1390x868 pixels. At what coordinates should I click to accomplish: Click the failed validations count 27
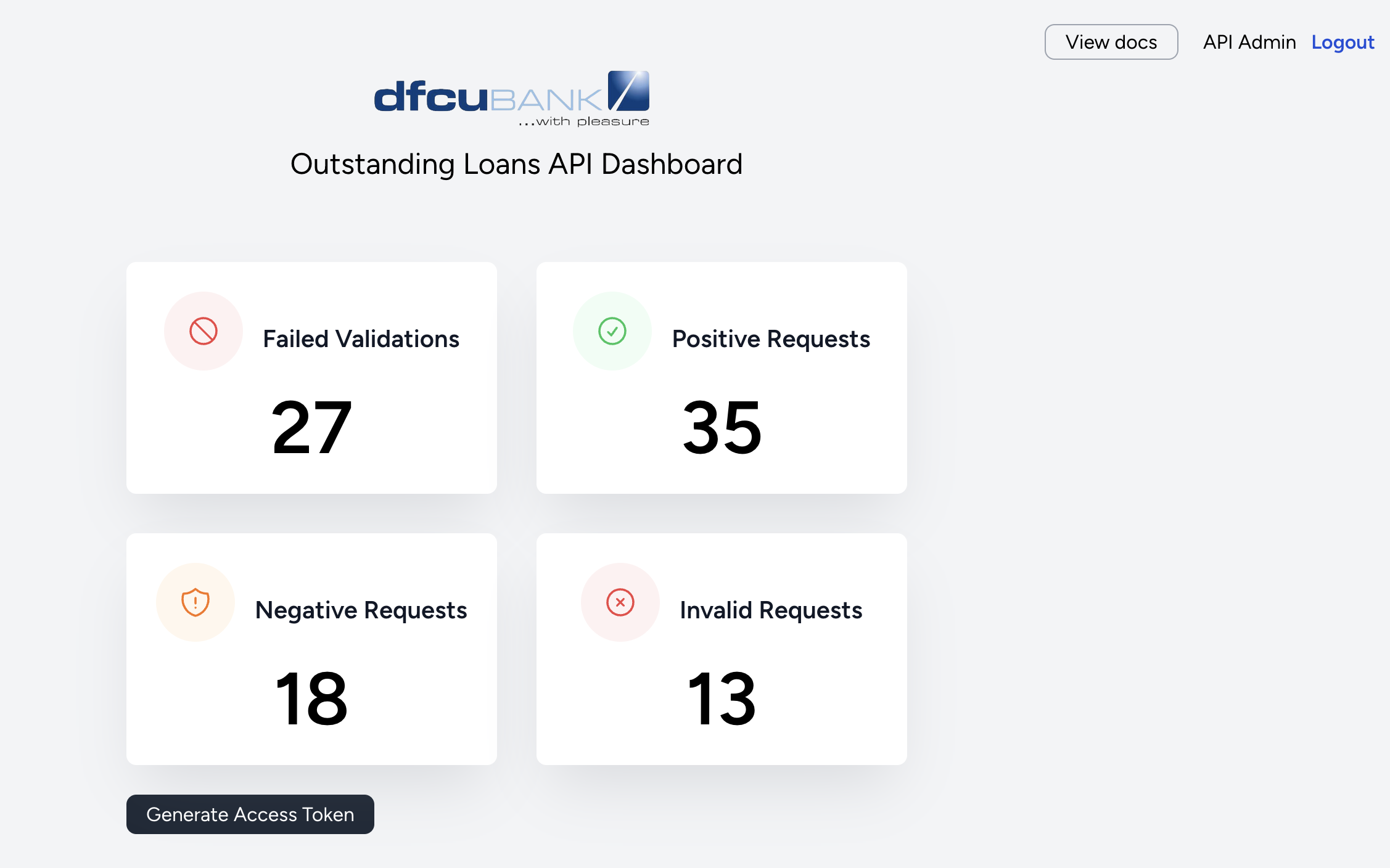coord(311,427)
